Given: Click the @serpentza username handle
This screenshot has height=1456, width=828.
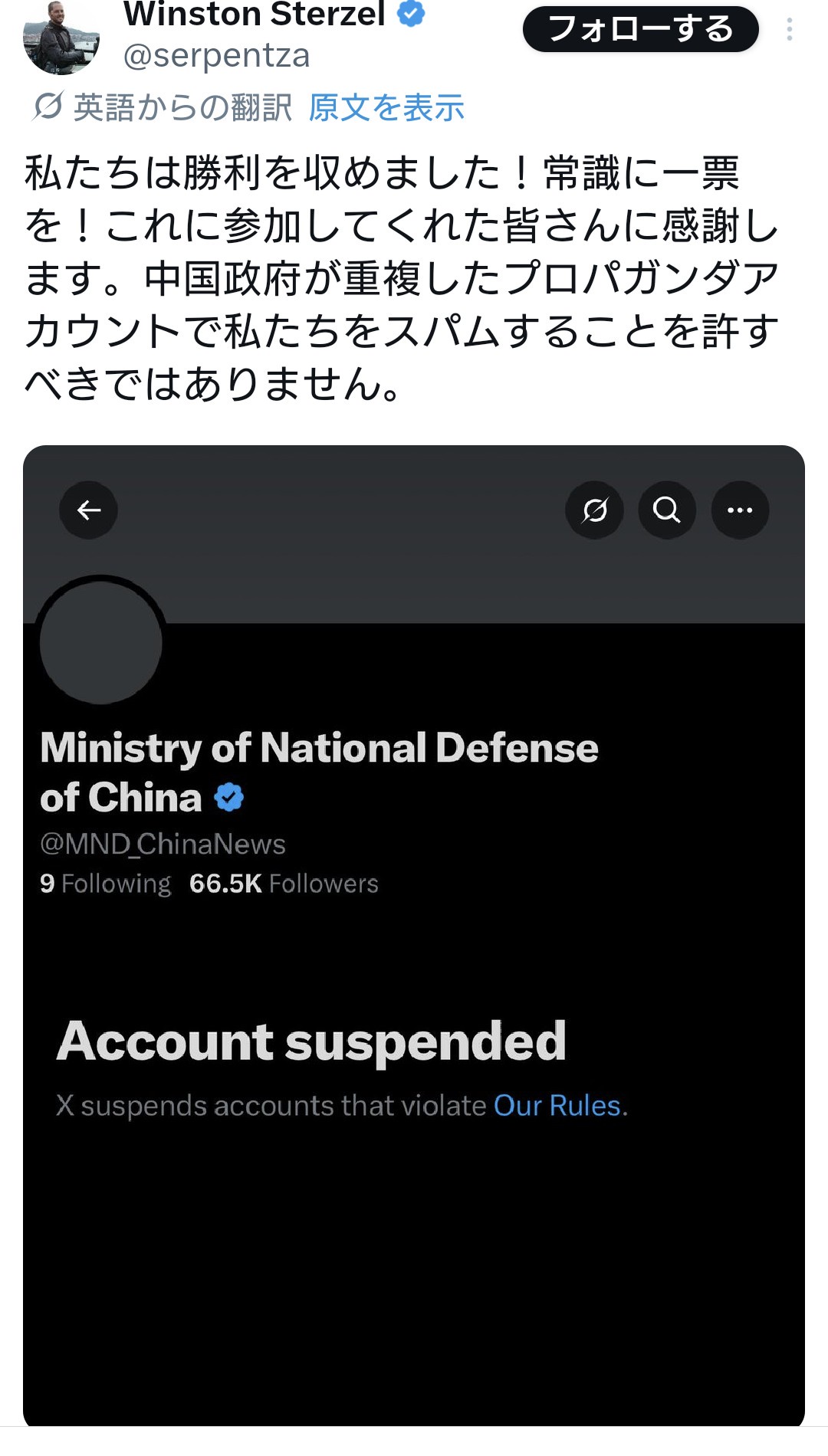Looking at the screenshot, I should [x=216, y=56].
